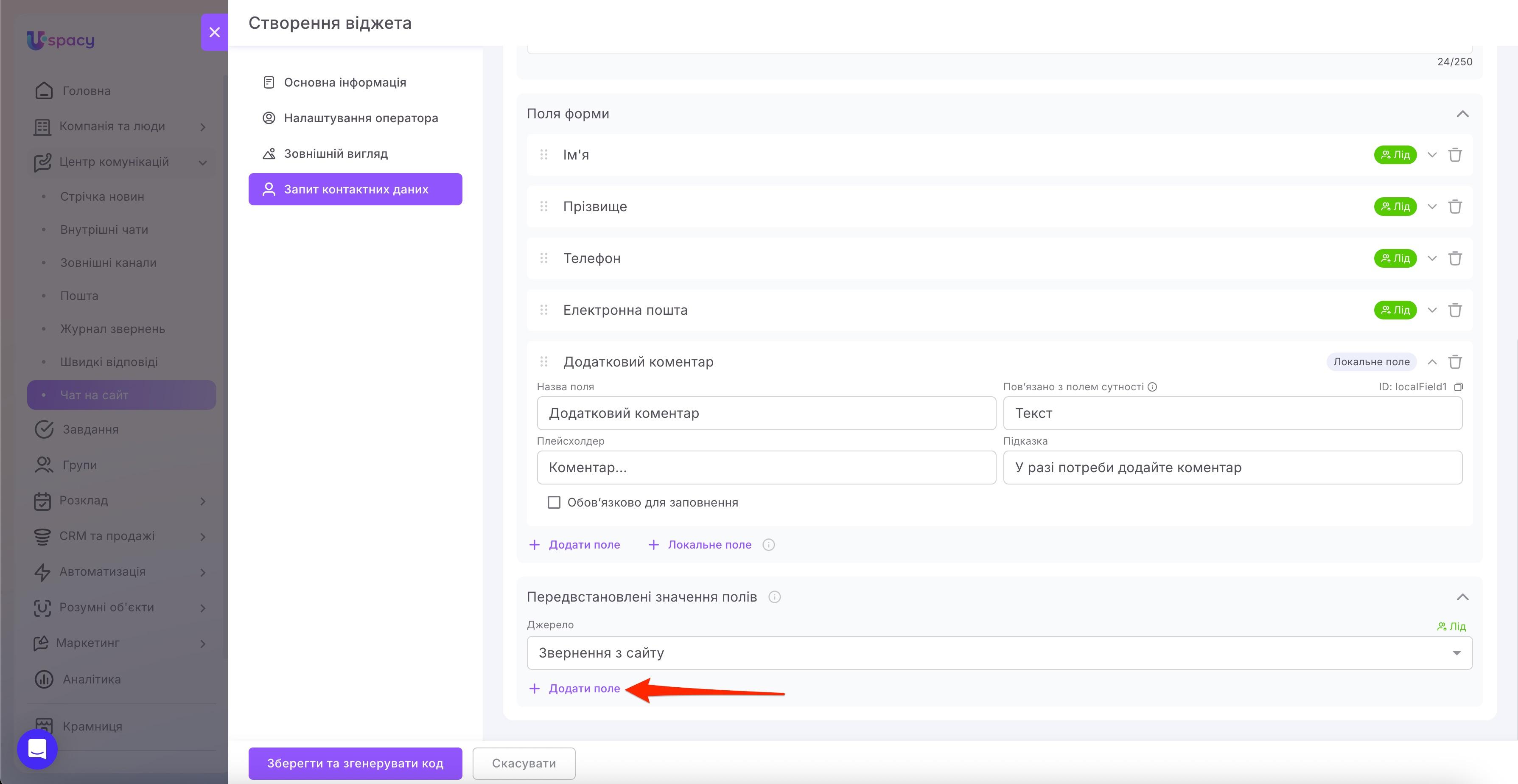Click the Скасувати button
1518x784 pixels.
point(524,763)
